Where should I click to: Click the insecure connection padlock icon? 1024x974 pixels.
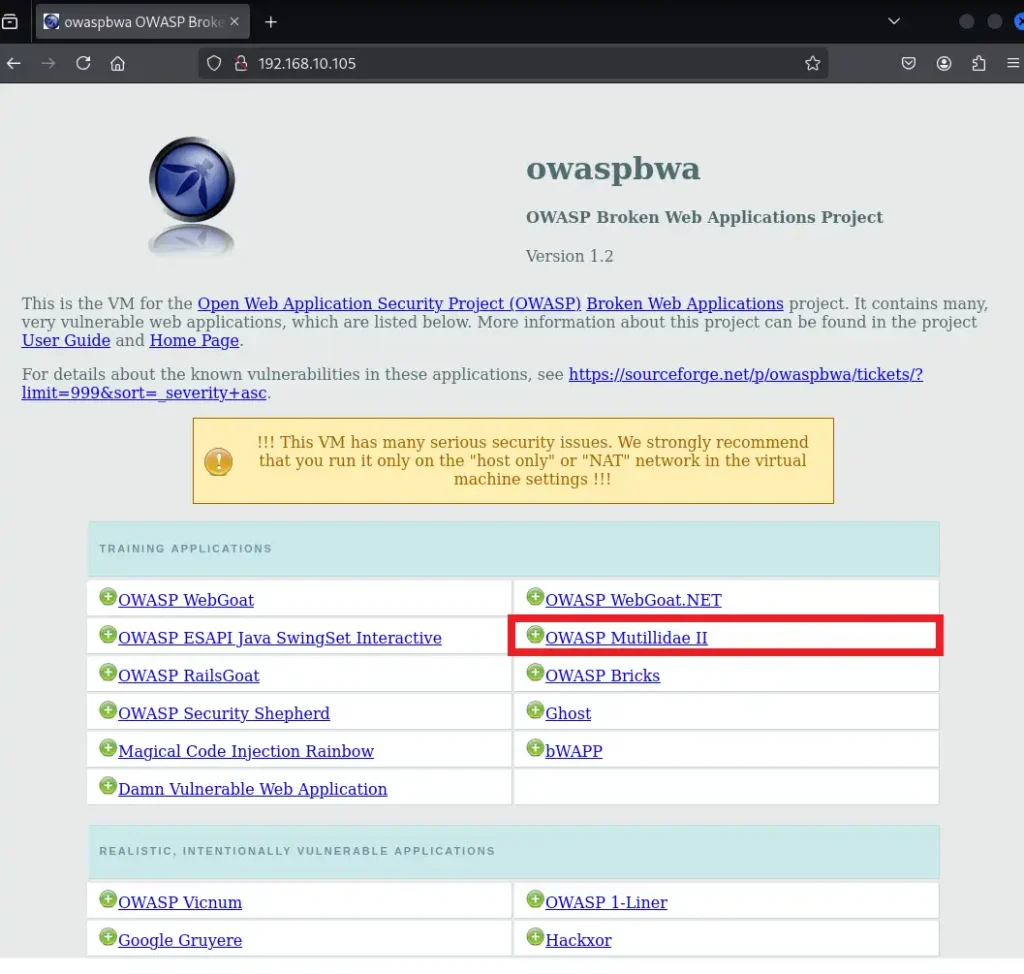[x=241, y=63]
